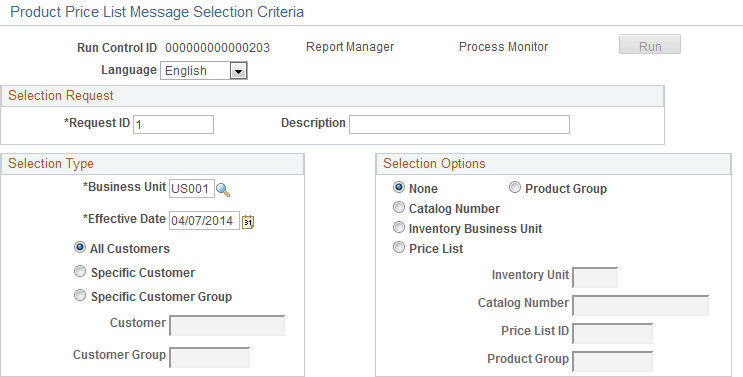Image resolution: width=743 pixels, height=377 pixels.
Task: Click the Inventory Unit field
Action: 595,278
